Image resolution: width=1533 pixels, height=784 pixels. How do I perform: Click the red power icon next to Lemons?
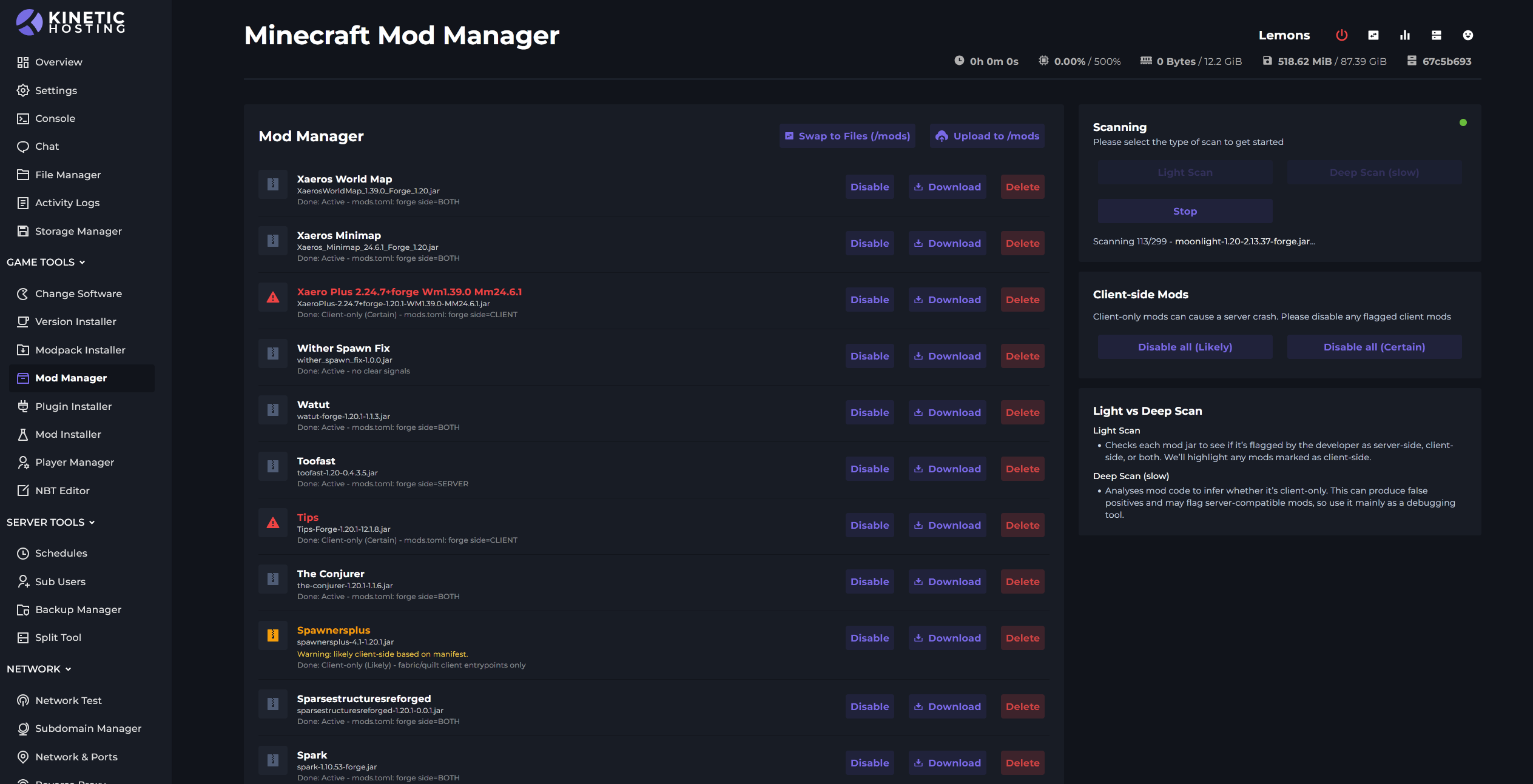click(1341, 35)
